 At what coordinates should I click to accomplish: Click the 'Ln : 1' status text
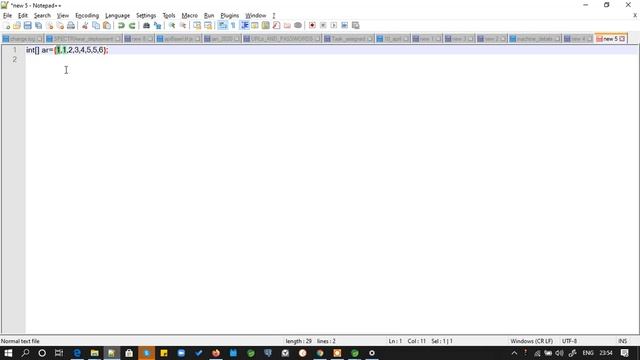click(395, 341)
